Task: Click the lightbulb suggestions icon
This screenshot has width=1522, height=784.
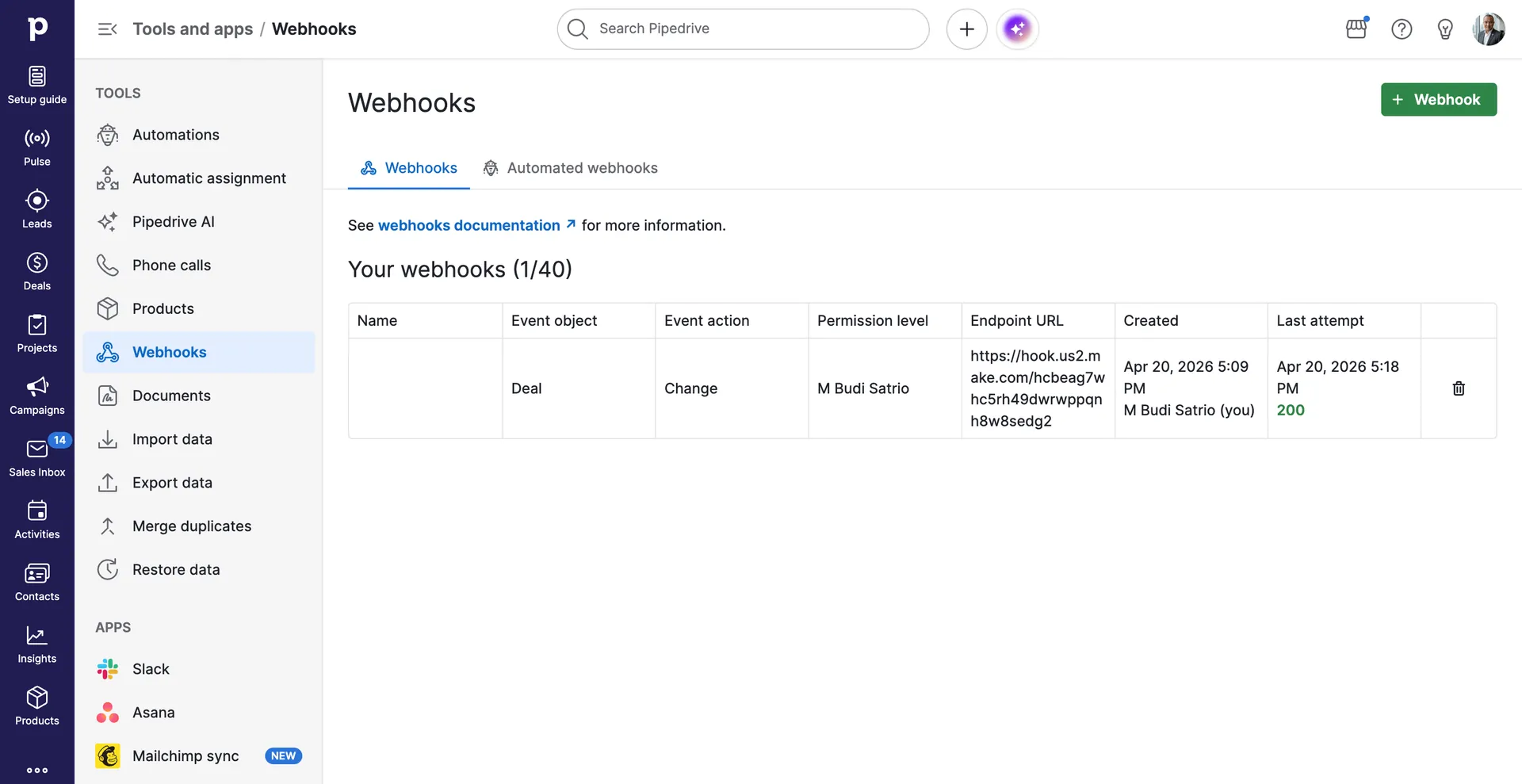Action: 1445,29
